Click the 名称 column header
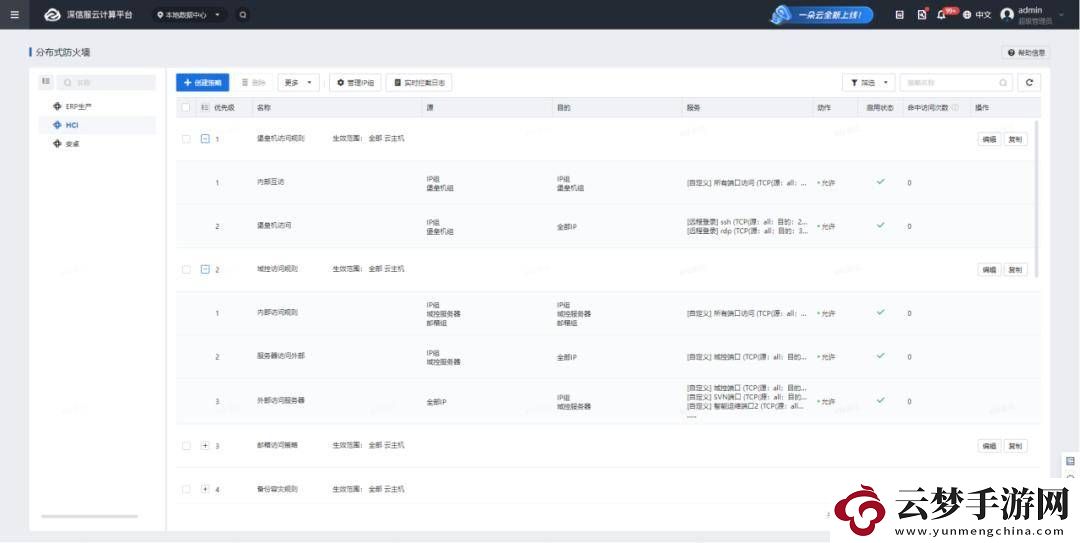 (x=264, y=107)
